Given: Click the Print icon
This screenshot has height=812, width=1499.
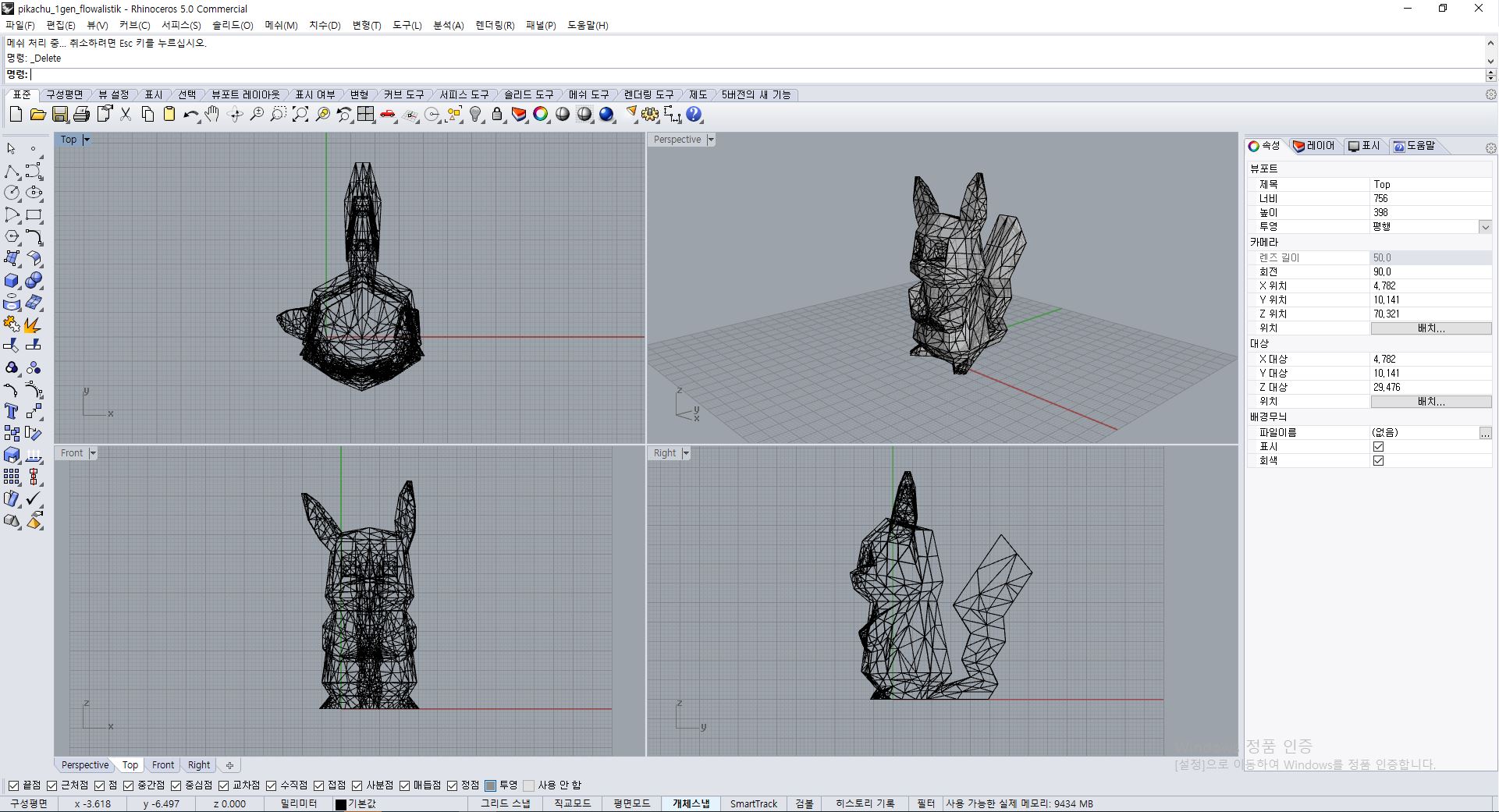Looking at the screenshot, I should coord(81,115).
